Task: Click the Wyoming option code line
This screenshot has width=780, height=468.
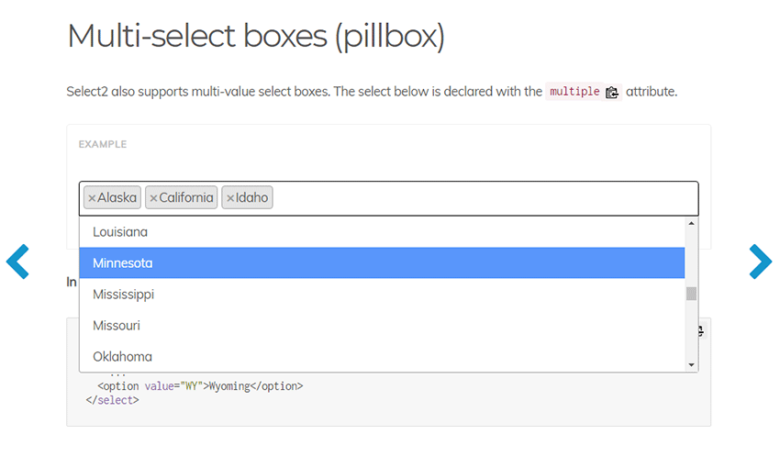Action: (x=200, y=385)
